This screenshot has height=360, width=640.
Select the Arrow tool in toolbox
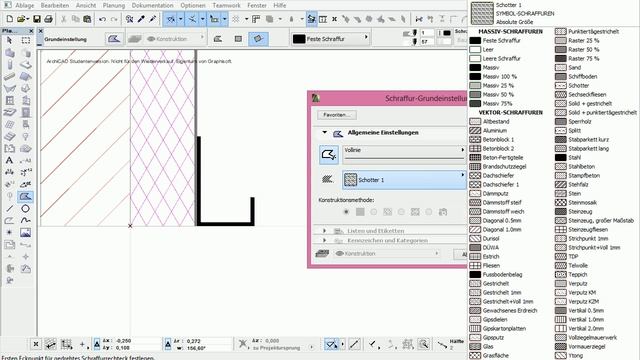click(x=10, y=40)
